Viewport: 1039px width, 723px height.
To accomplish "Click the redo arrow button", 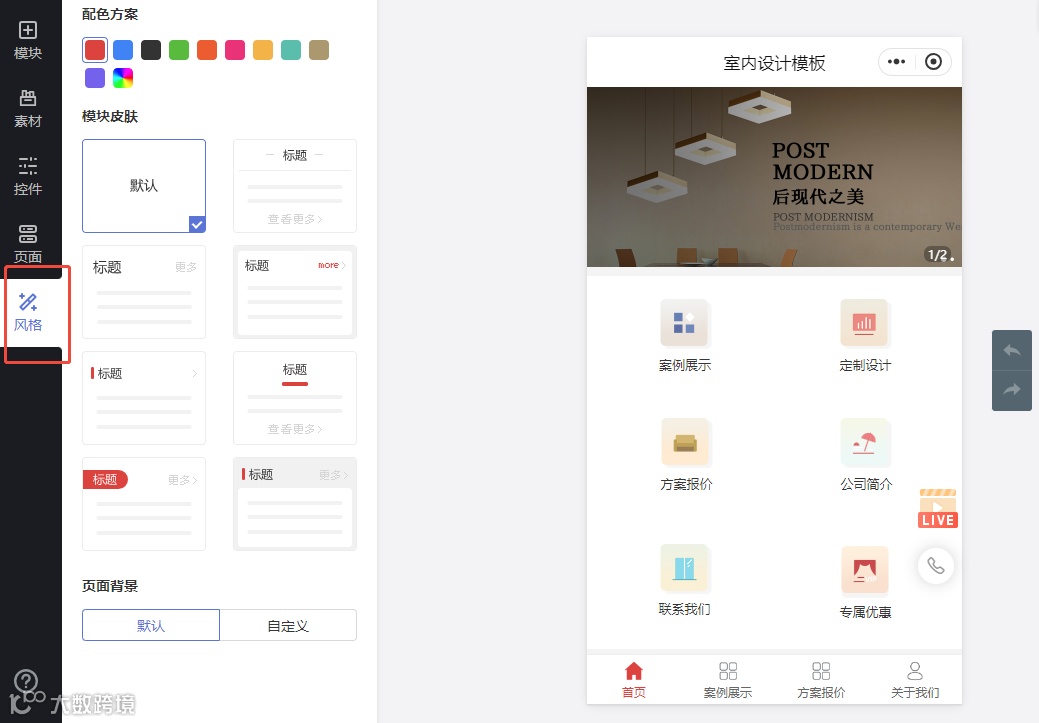I will click(1011, 390).
